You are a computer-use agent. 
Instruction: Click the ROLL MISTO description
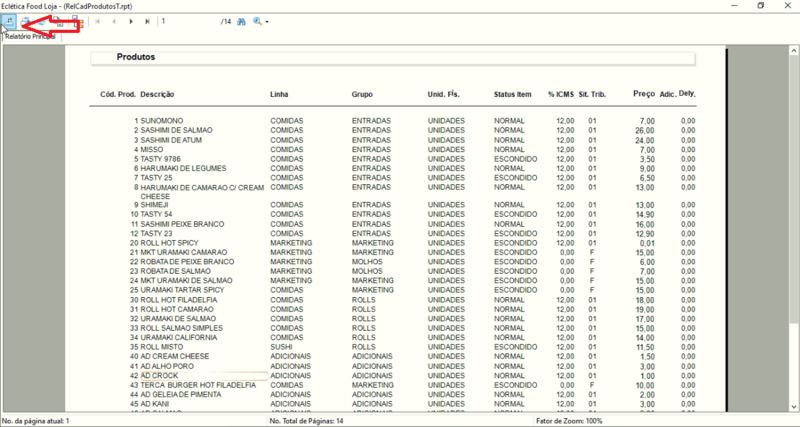(160, 346)
